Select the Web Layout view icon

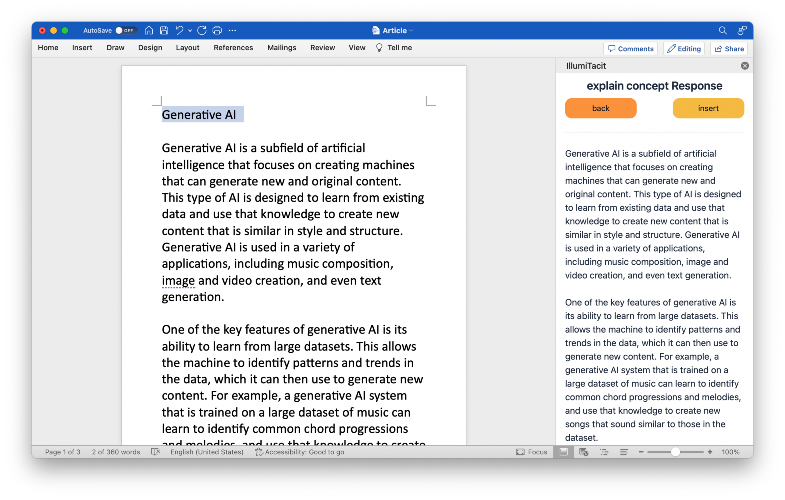(584, 452)
